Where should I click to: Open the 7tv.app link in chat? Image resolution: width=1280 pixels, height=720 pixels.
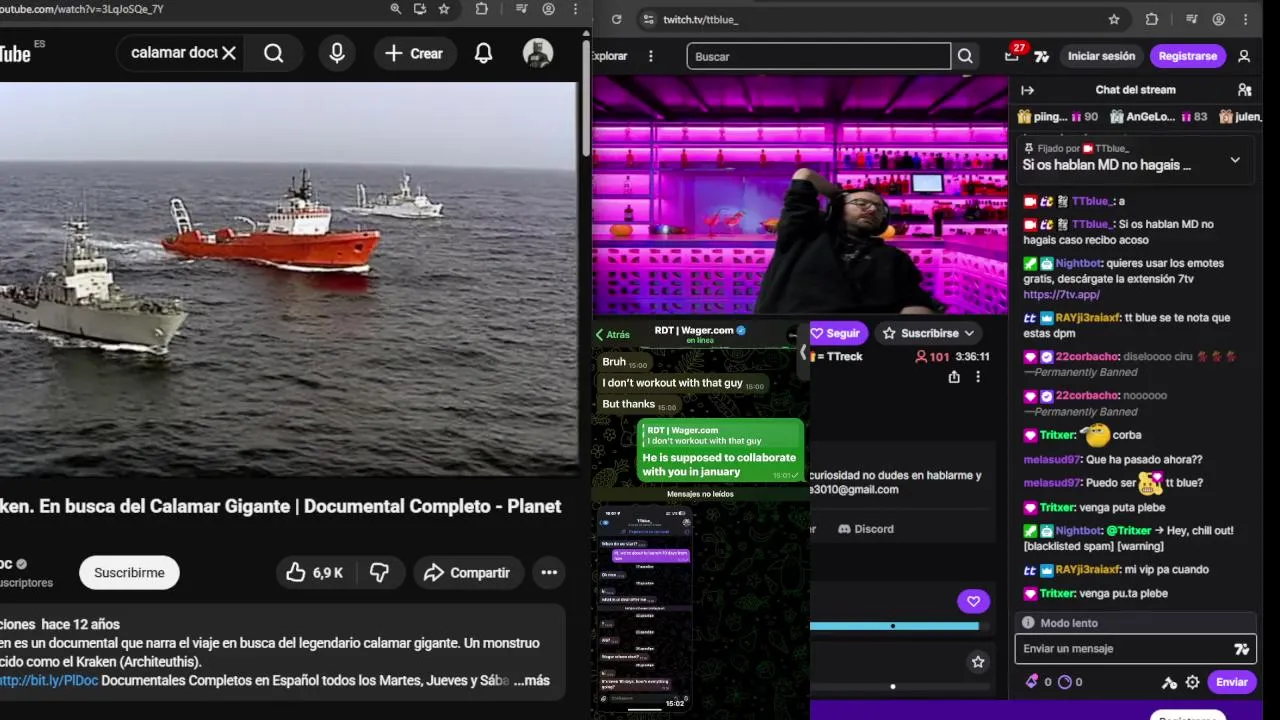tap(1061, 295)
